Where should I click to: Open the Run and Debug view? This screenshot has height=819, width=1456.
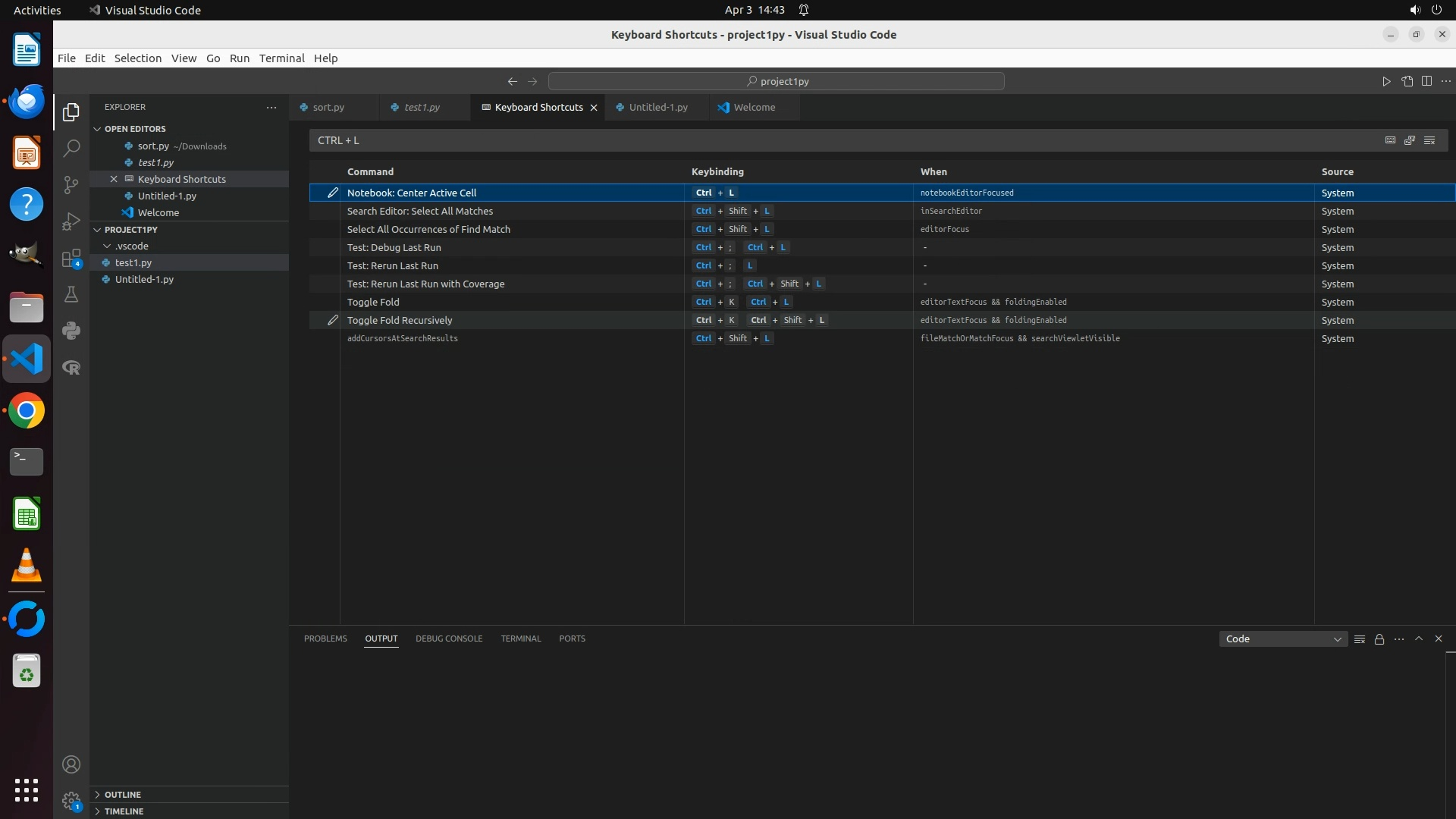(x=71, y=221)
